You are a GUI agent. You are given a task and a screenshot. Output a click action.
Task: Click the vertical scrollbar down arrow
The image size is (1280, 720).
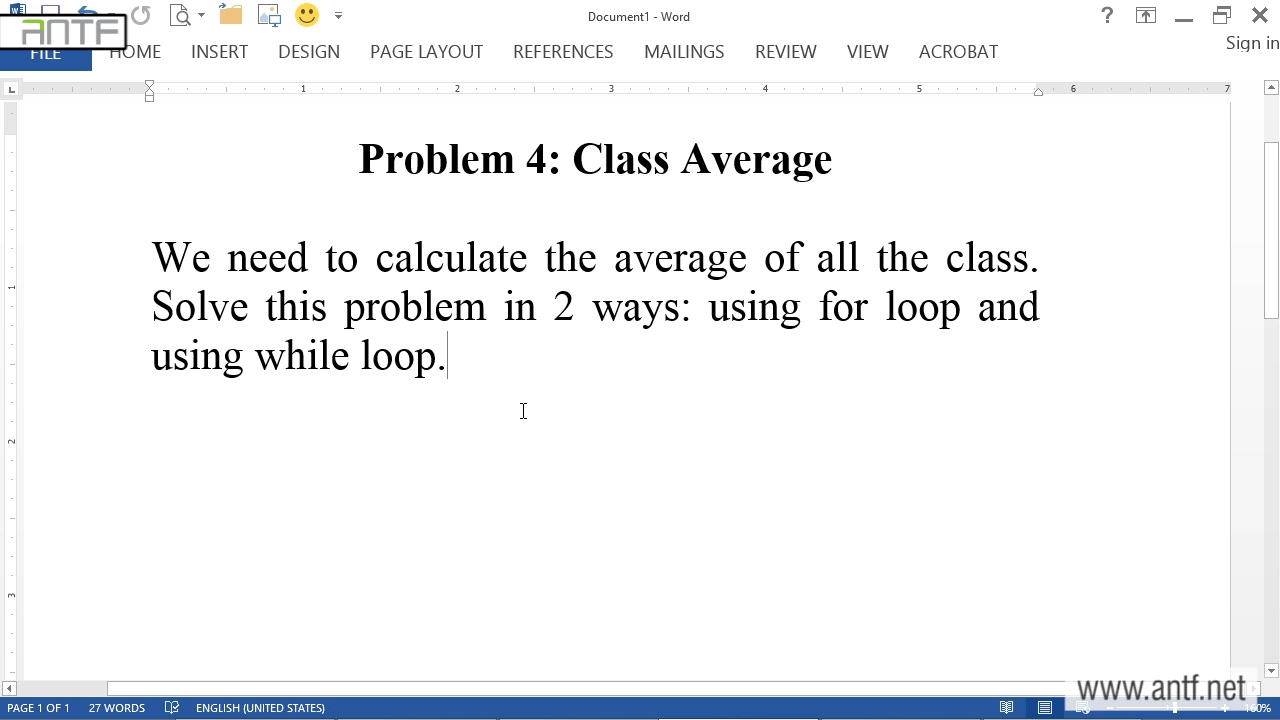(1271, 671)
